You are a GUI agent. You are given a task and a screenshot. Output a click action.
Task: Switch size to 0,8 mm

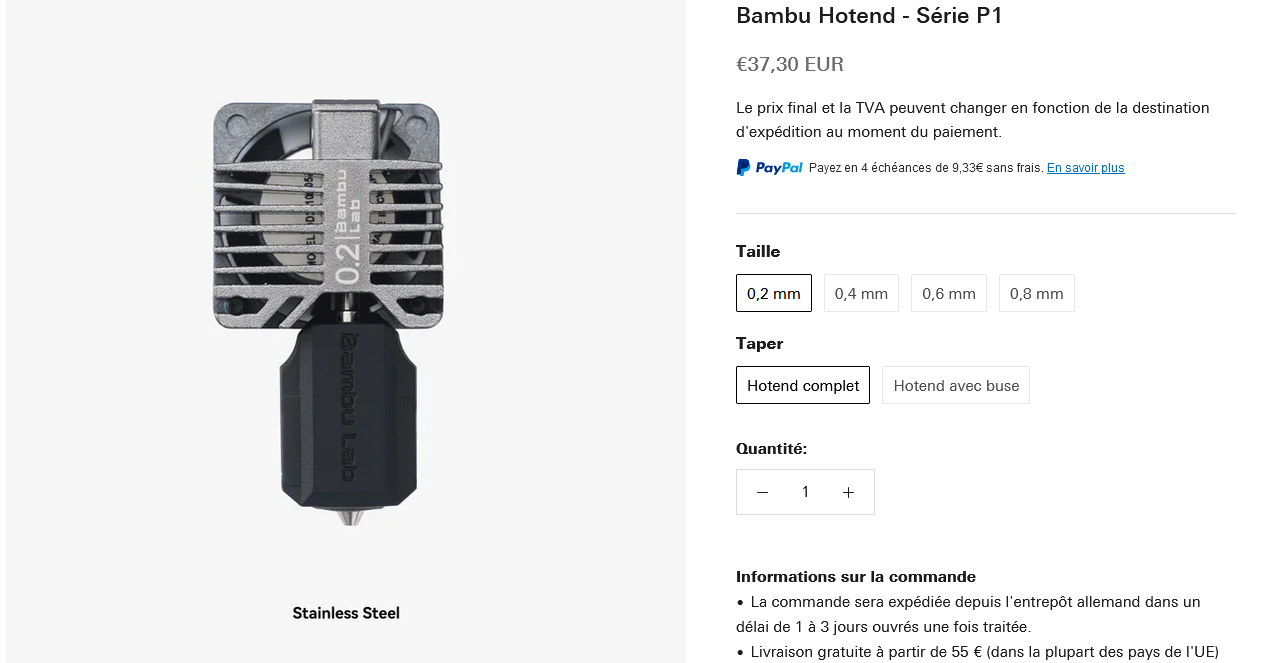click(x=1036, y=293)
